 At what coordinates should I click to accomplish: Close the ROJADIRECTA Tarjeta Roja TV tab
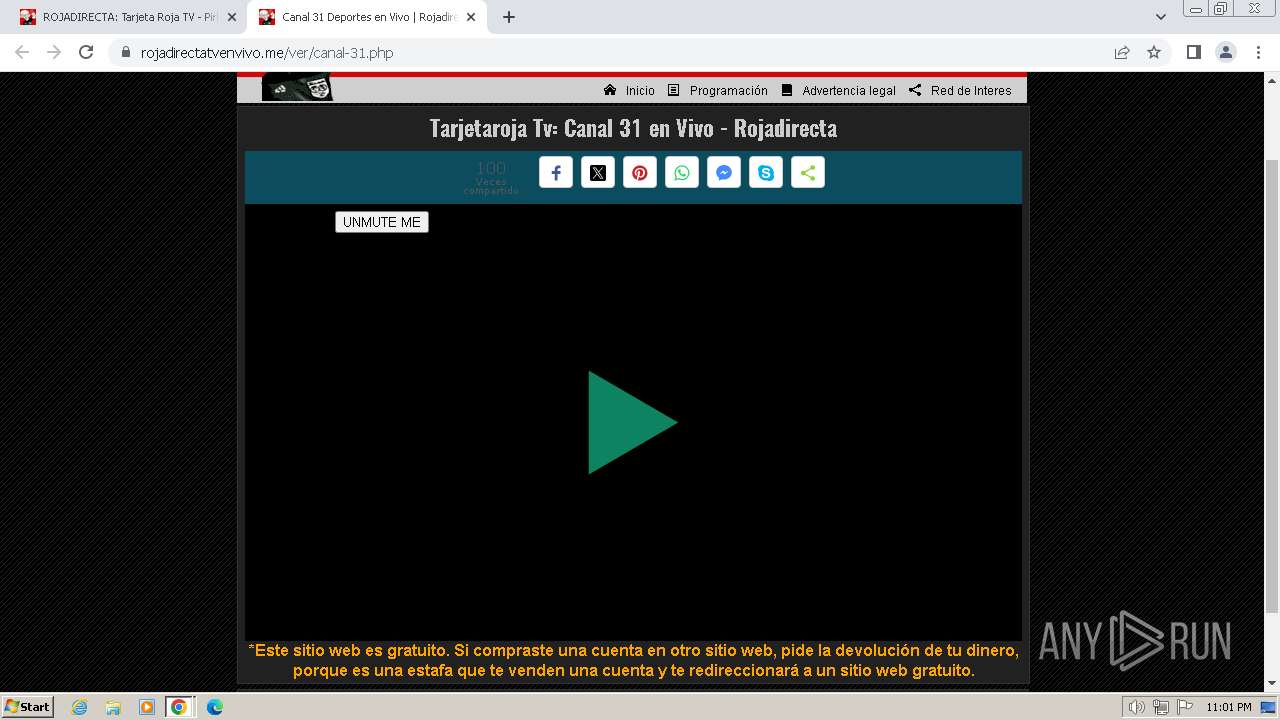pos(232,17)
